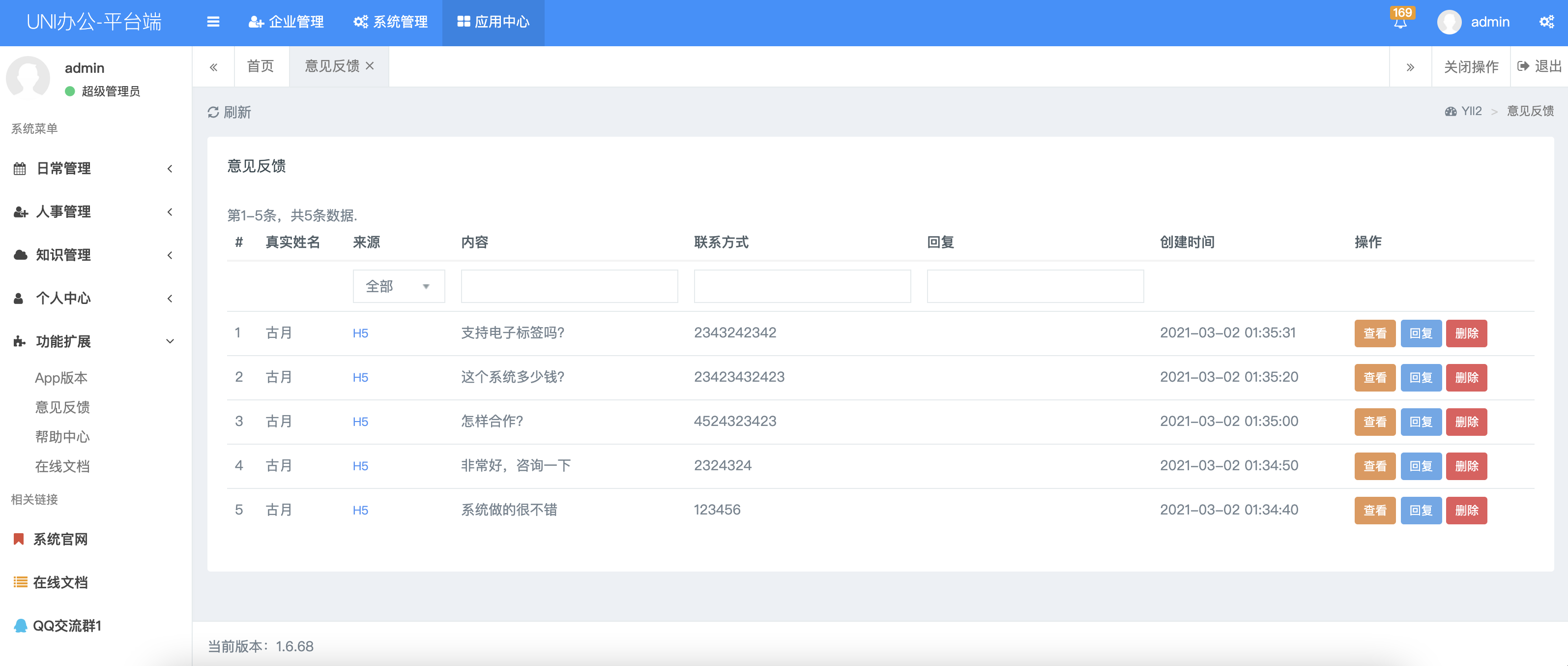Click 查看 button for row 1

[x=1374, y=333]
